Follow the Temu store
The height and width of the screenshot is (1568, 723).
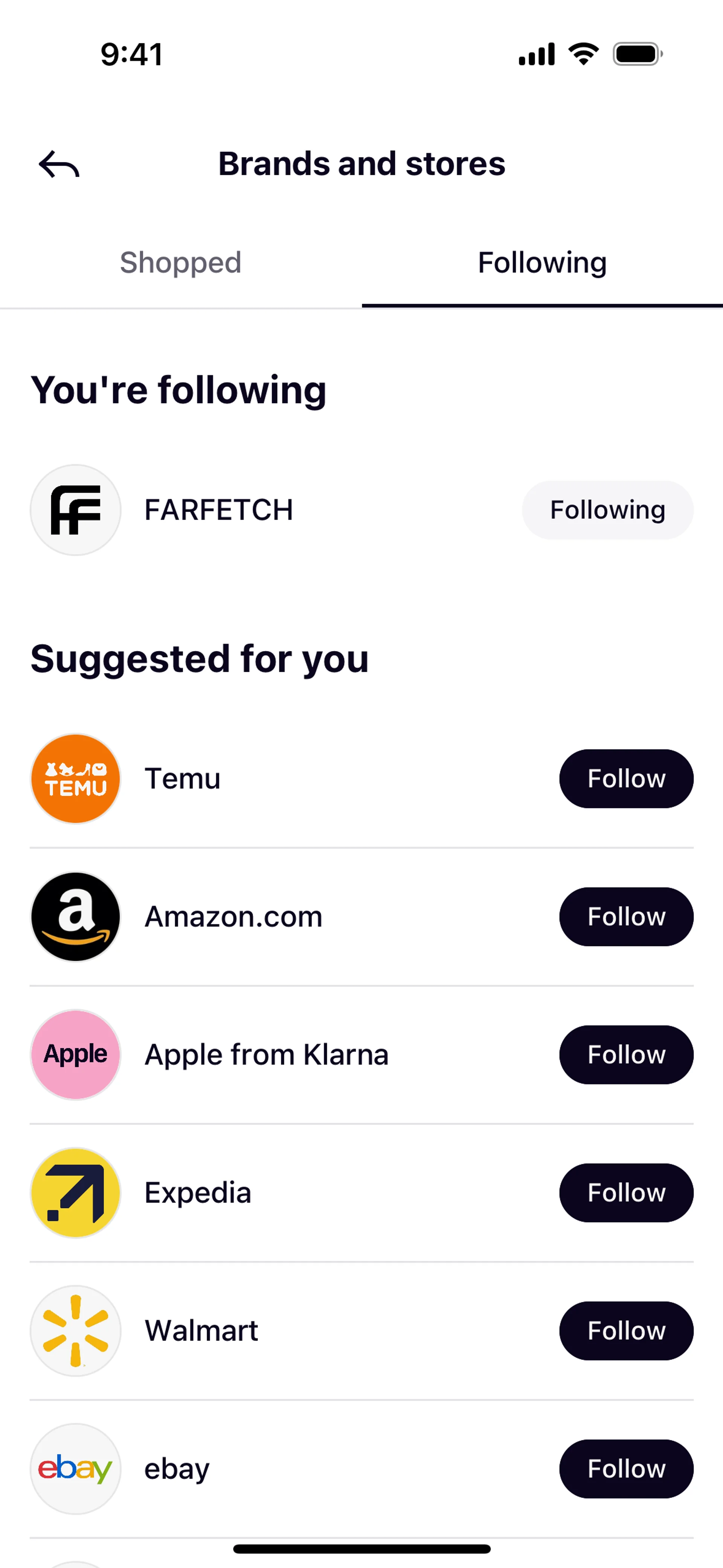[626, 779]
